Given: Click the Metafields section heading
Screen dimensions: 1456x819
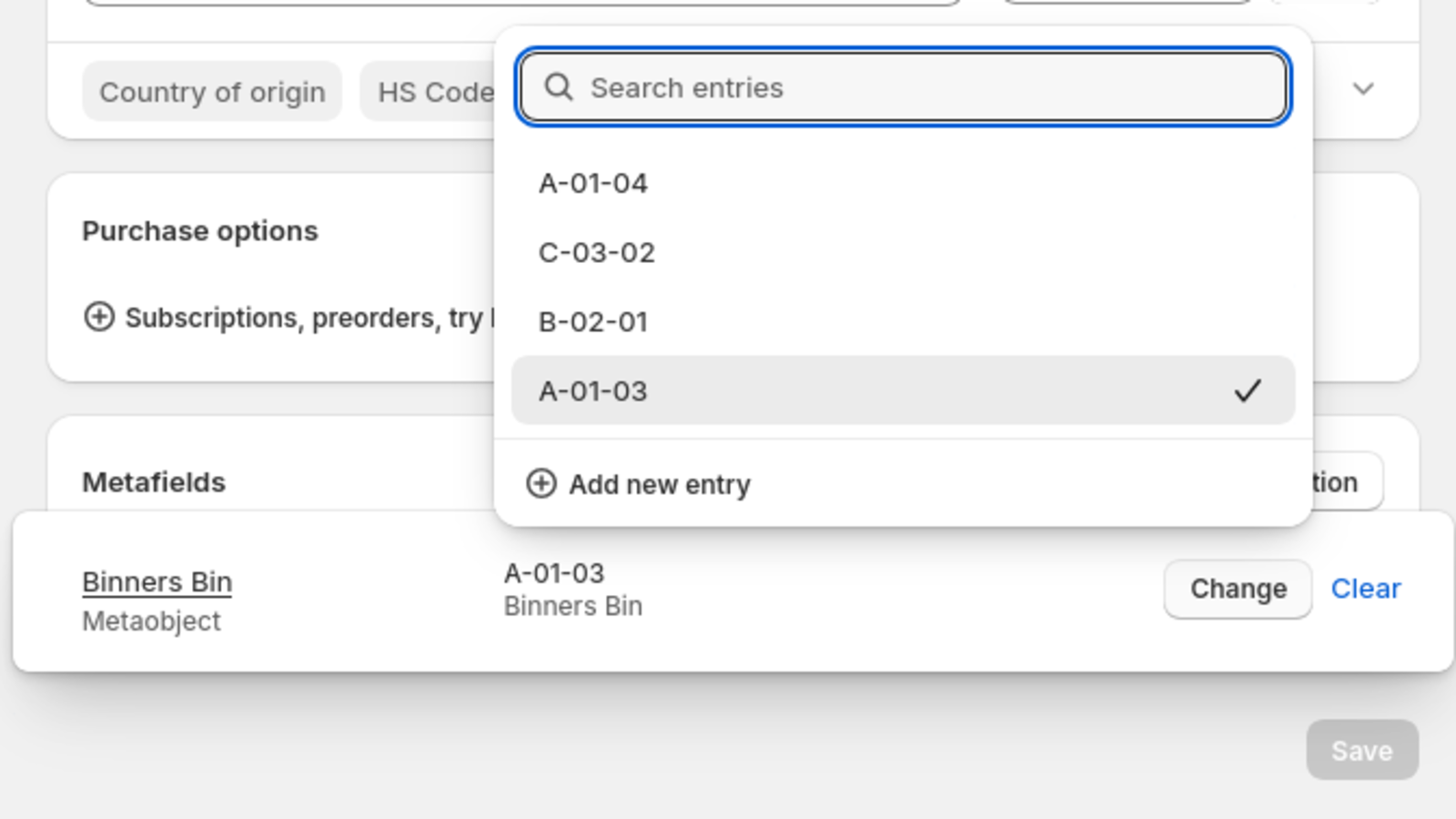Looking at the screenshot, I should tap(154, 482).
